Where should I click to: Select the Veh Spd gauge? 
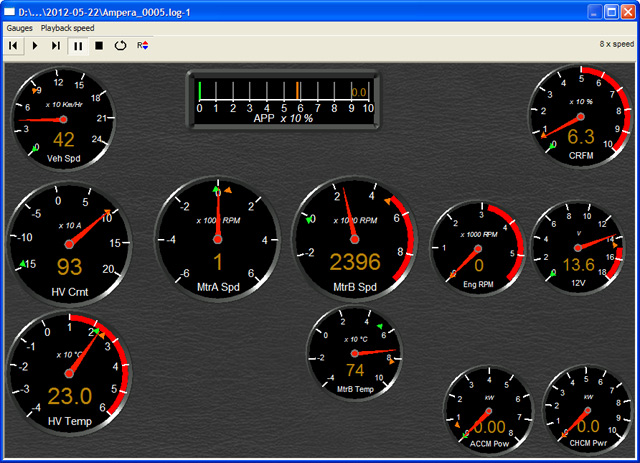[62, 119]
